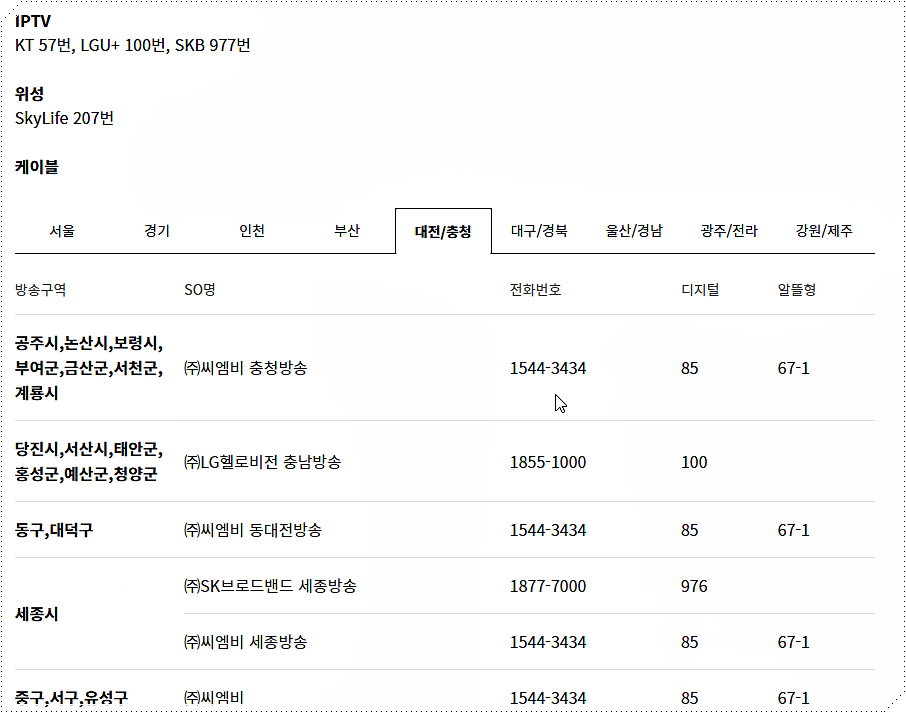Click channel number 976 for 세종방송

point(688,587)
